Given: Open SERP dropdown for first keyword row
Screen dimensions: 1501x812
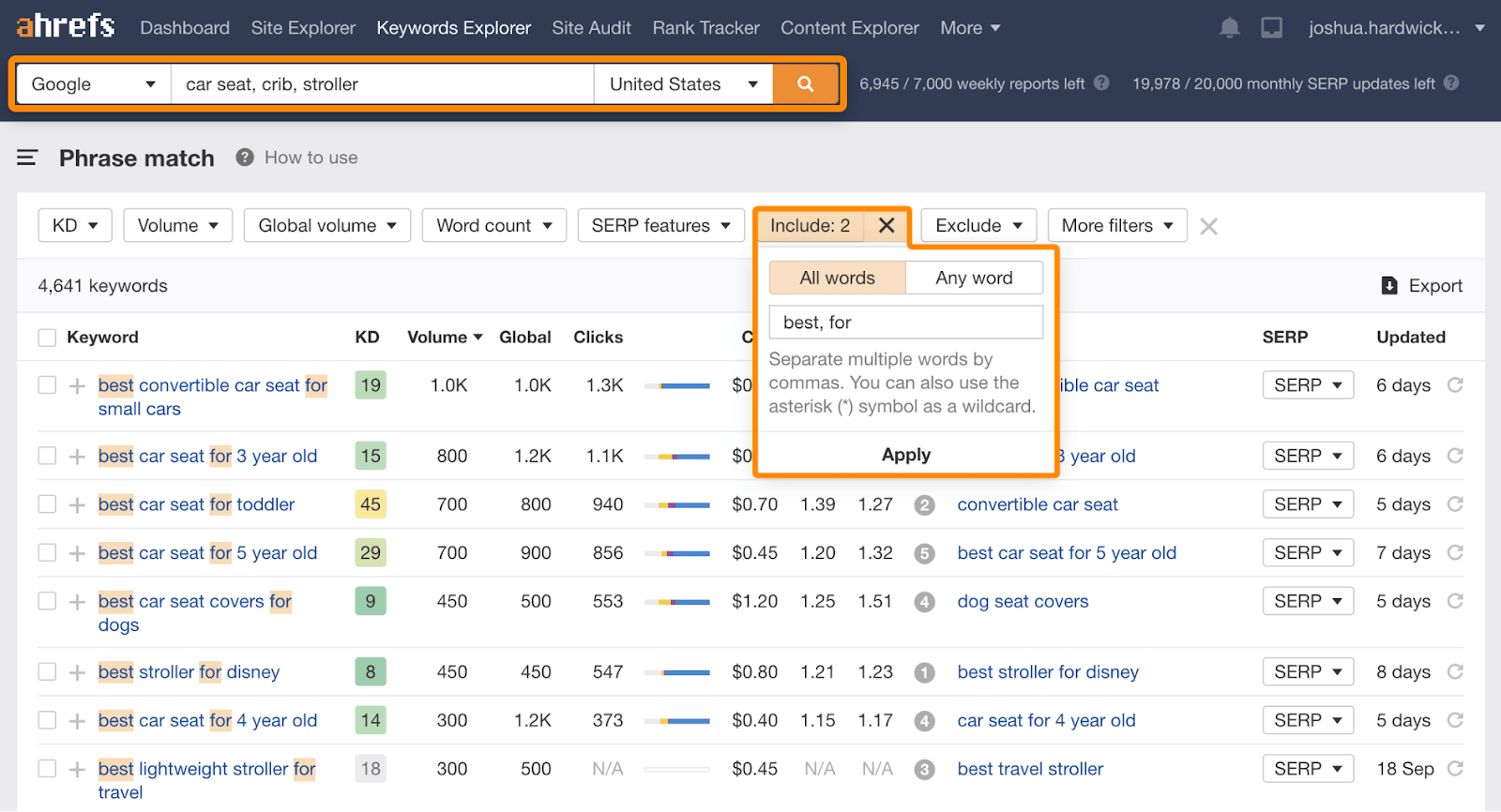Looking at the screenshot, I should (1308, 385).
